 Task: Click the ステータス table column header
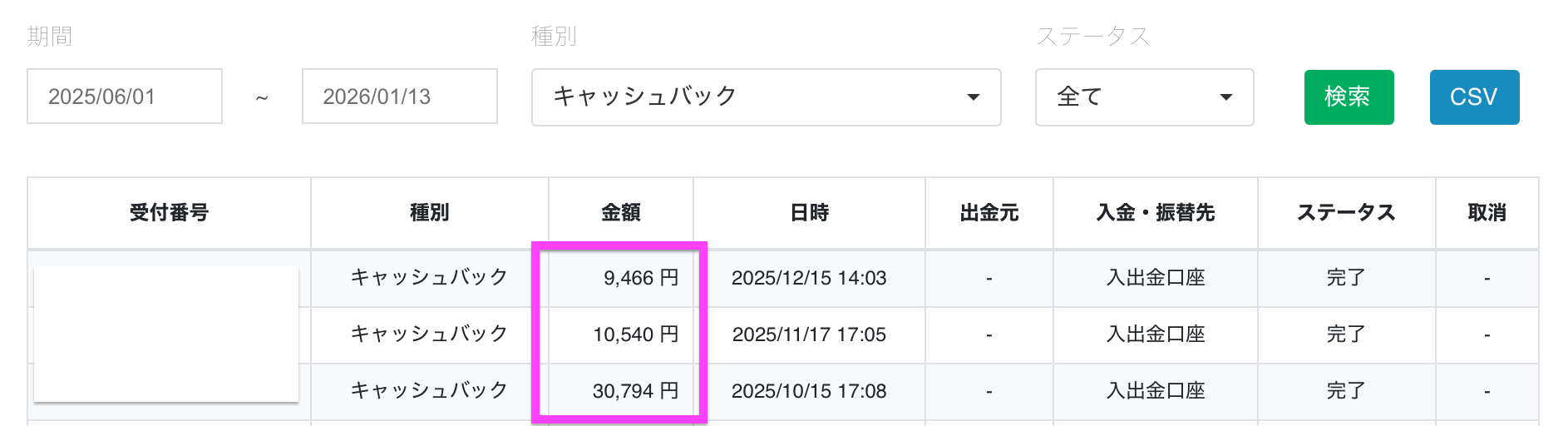point(1346,213)
